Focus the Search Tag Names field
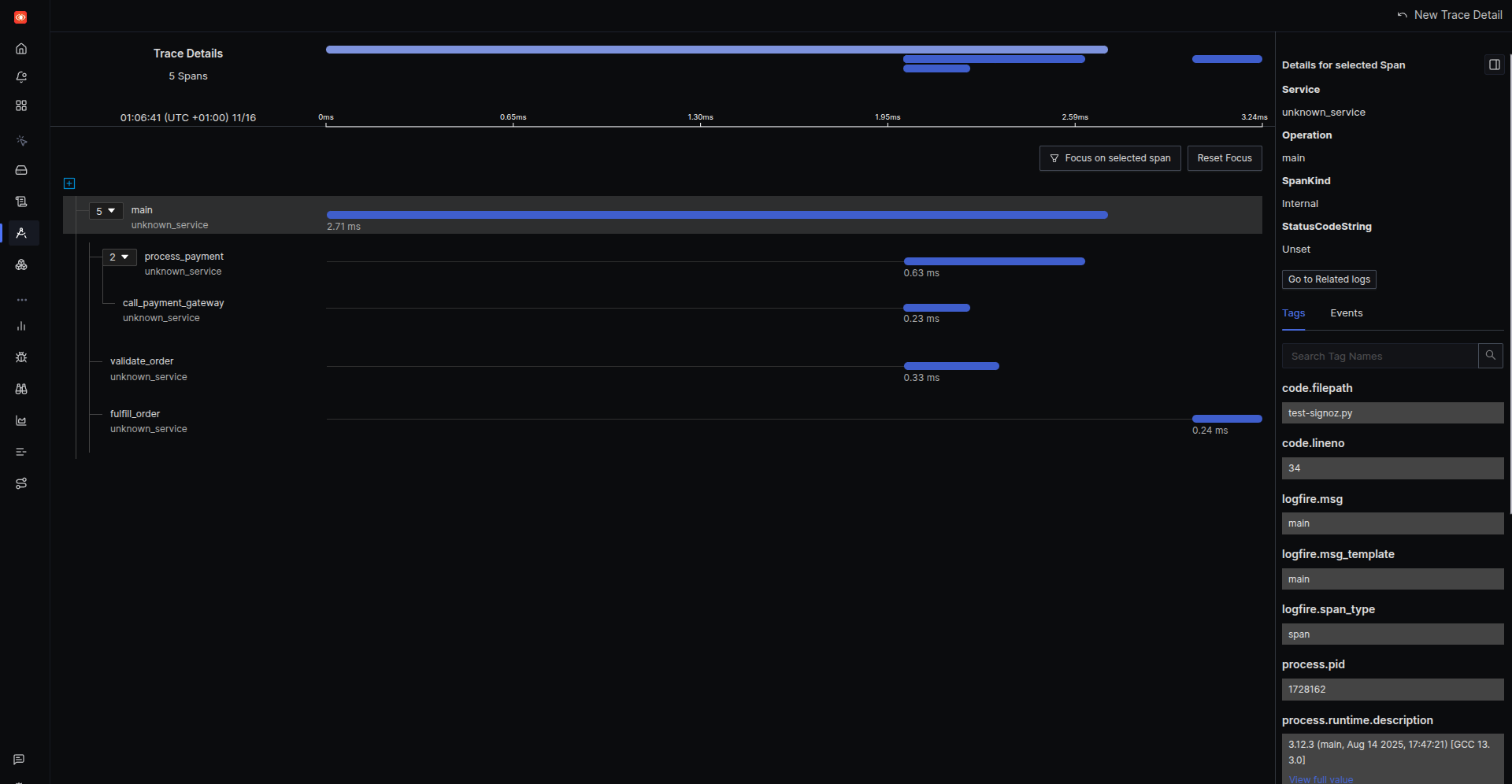1512x784 pixels. point(1380,357)
